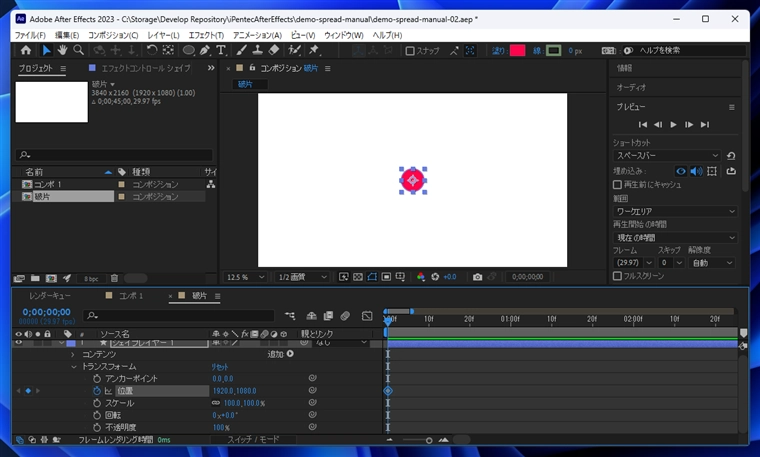The image size is (760, 457).
Task: Open the コンポジション(C) menu
Action: (x=113, y=35)
